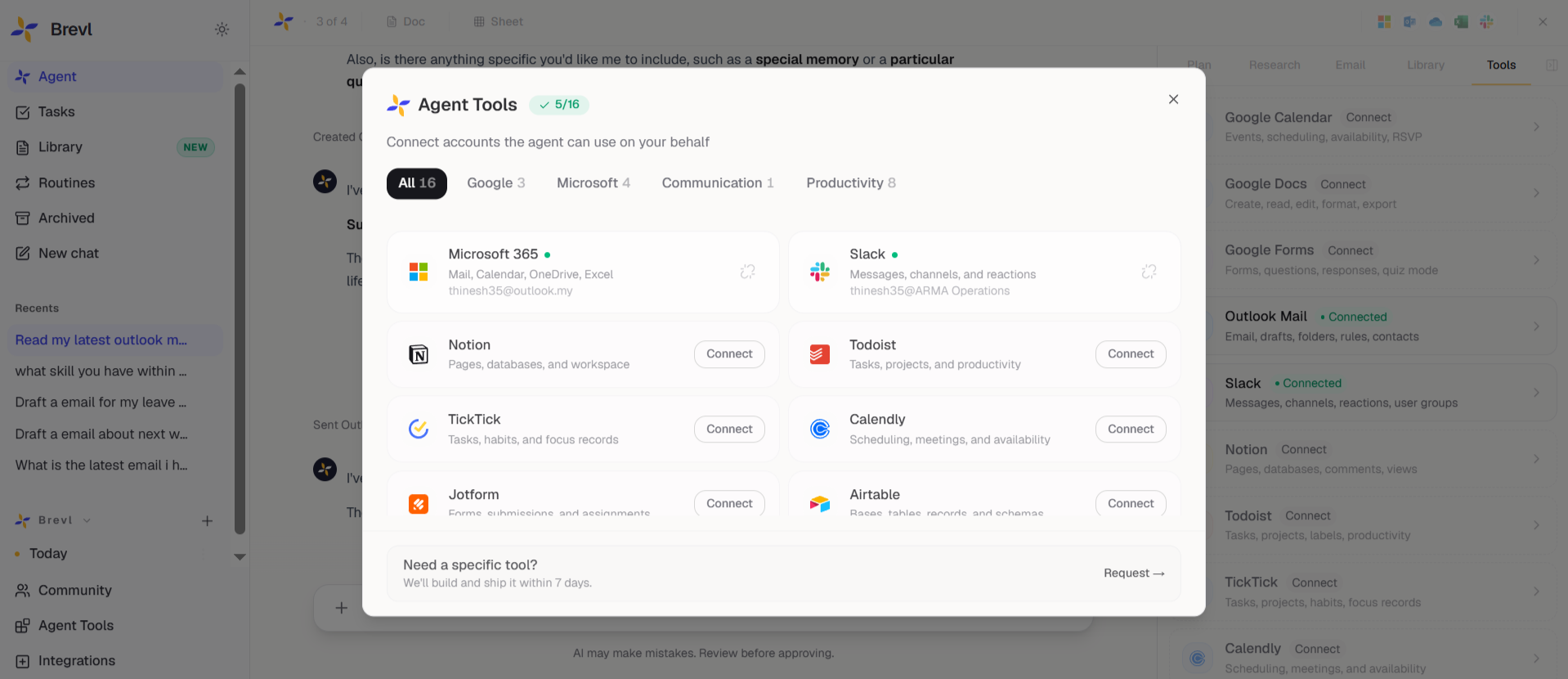The height and width of the screenshot is (679, 1568).
Task: Connect Todoist in Agent Tools dialog
Action: point(1131,354)
